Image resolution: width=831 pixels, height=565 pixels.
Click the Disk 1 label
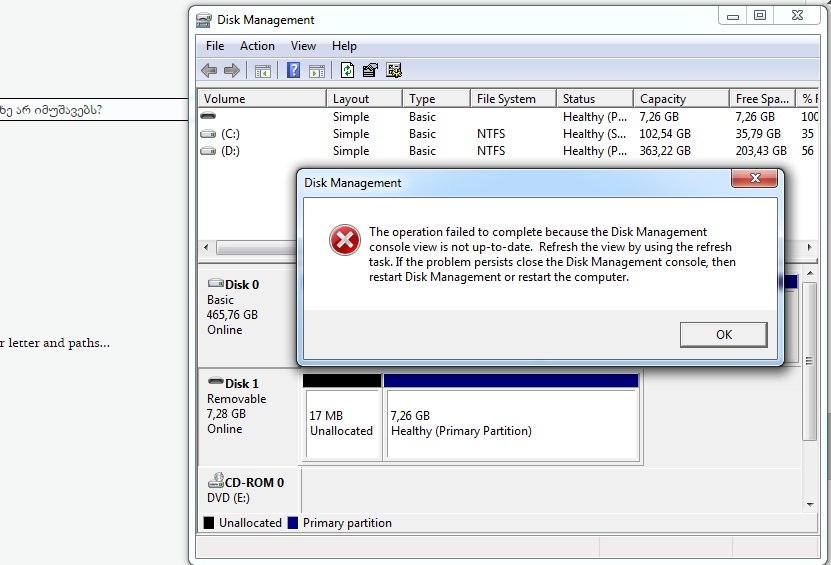(242, 384)
